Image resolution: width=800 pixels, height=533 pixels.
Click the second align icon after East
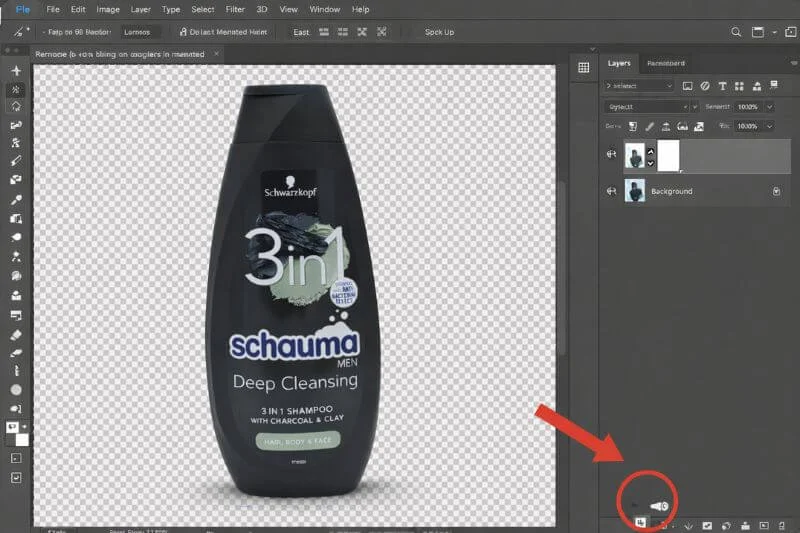coord(343,32)
